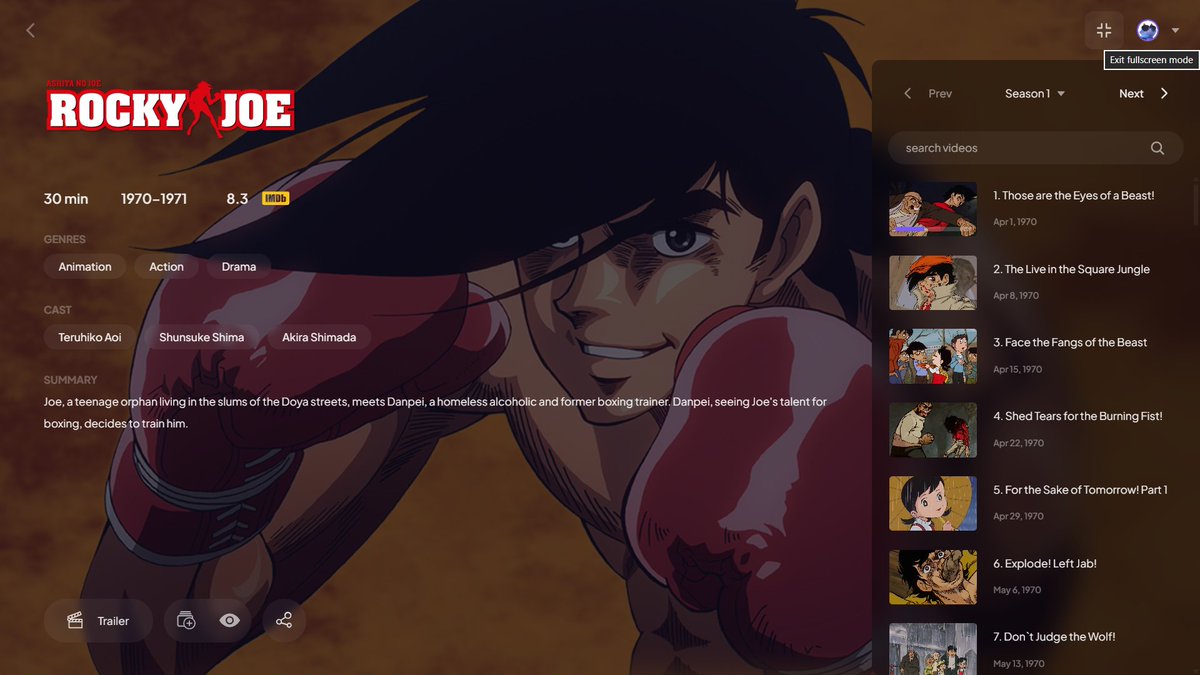Click the IMDb rating badge

pyautogui.click(x=275, y=198)
